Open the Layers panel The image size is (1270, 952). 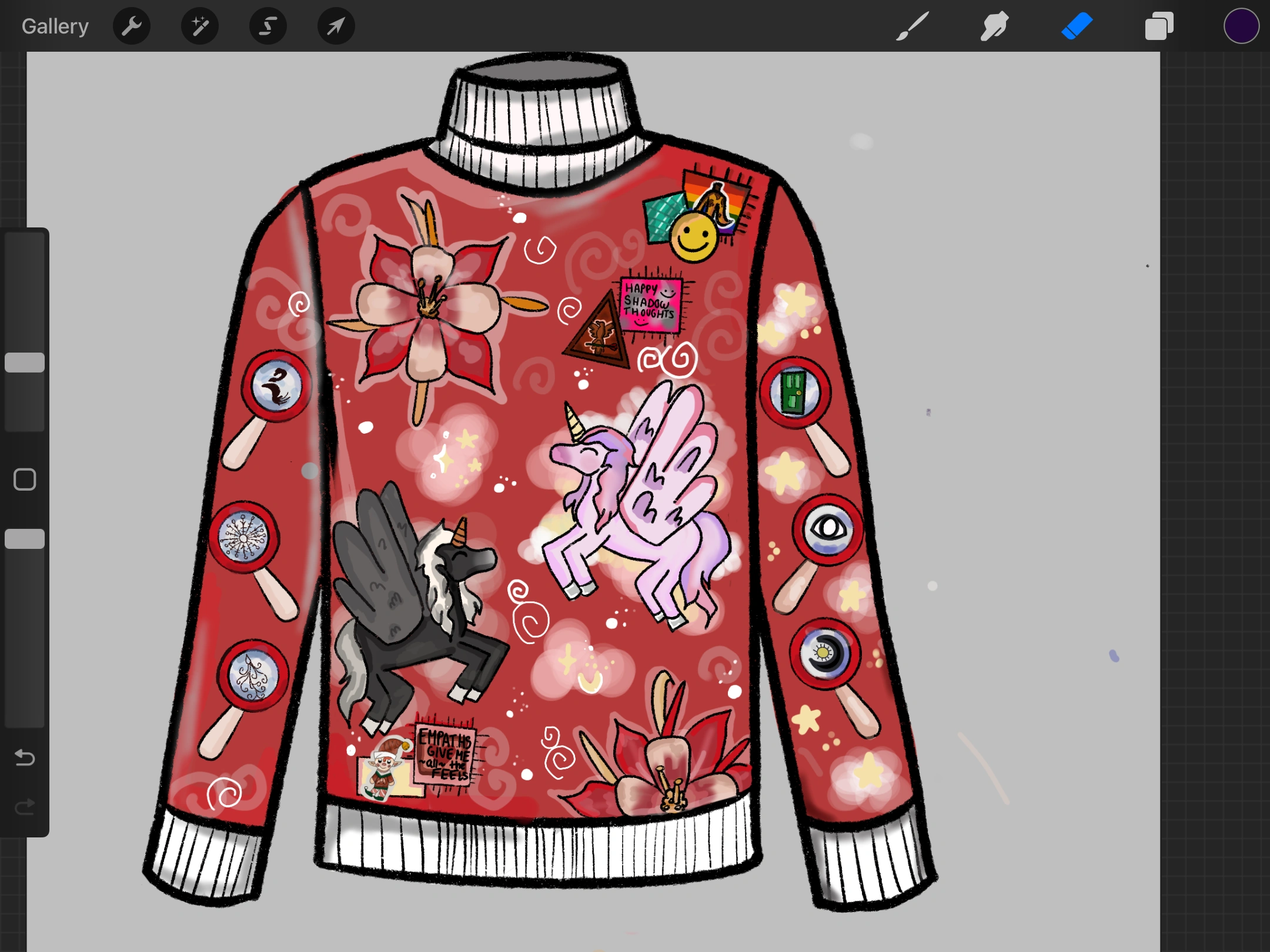pos(1158,26)
